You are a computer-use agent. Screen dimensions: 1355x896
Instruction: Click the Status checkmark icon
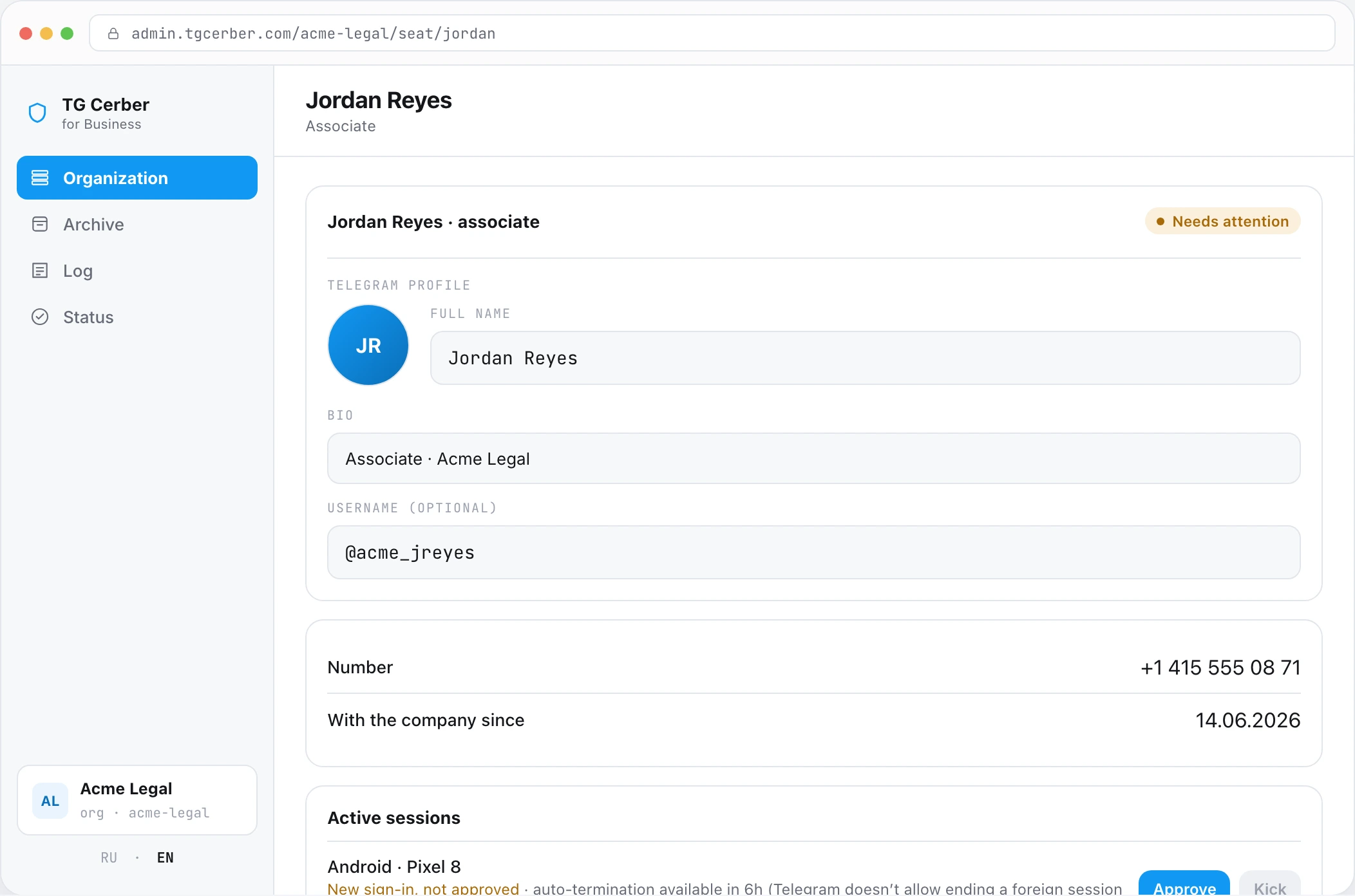[x=40, y=317]
